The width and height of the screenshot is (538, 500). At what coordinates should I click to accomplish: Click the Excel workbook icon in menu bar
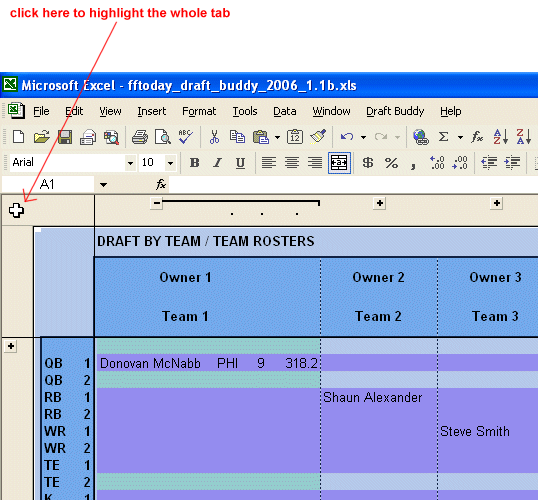click(x=16, y=111)
